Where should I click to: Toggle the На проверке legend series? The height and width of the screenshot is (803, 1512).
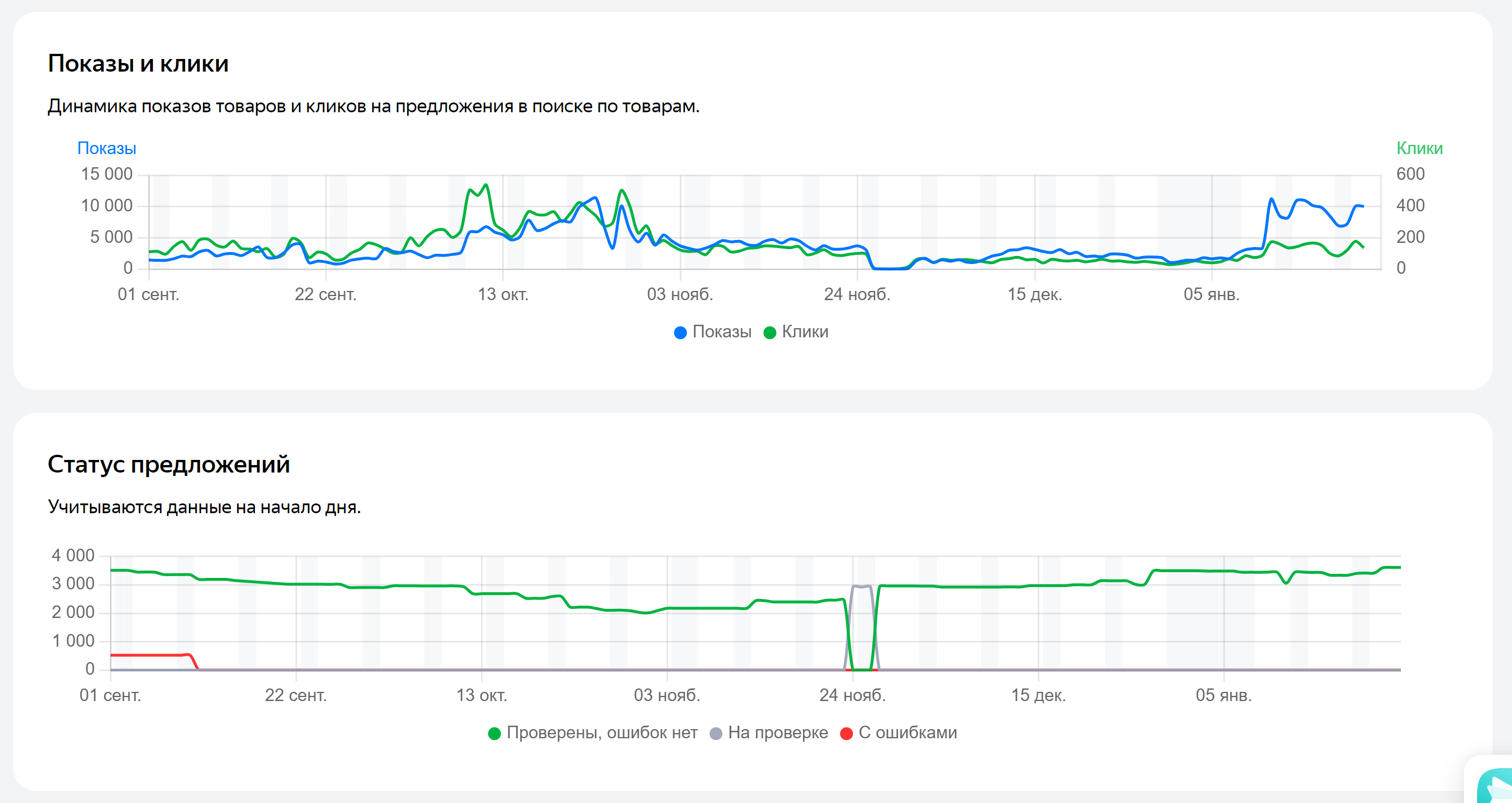pos(769,733)
